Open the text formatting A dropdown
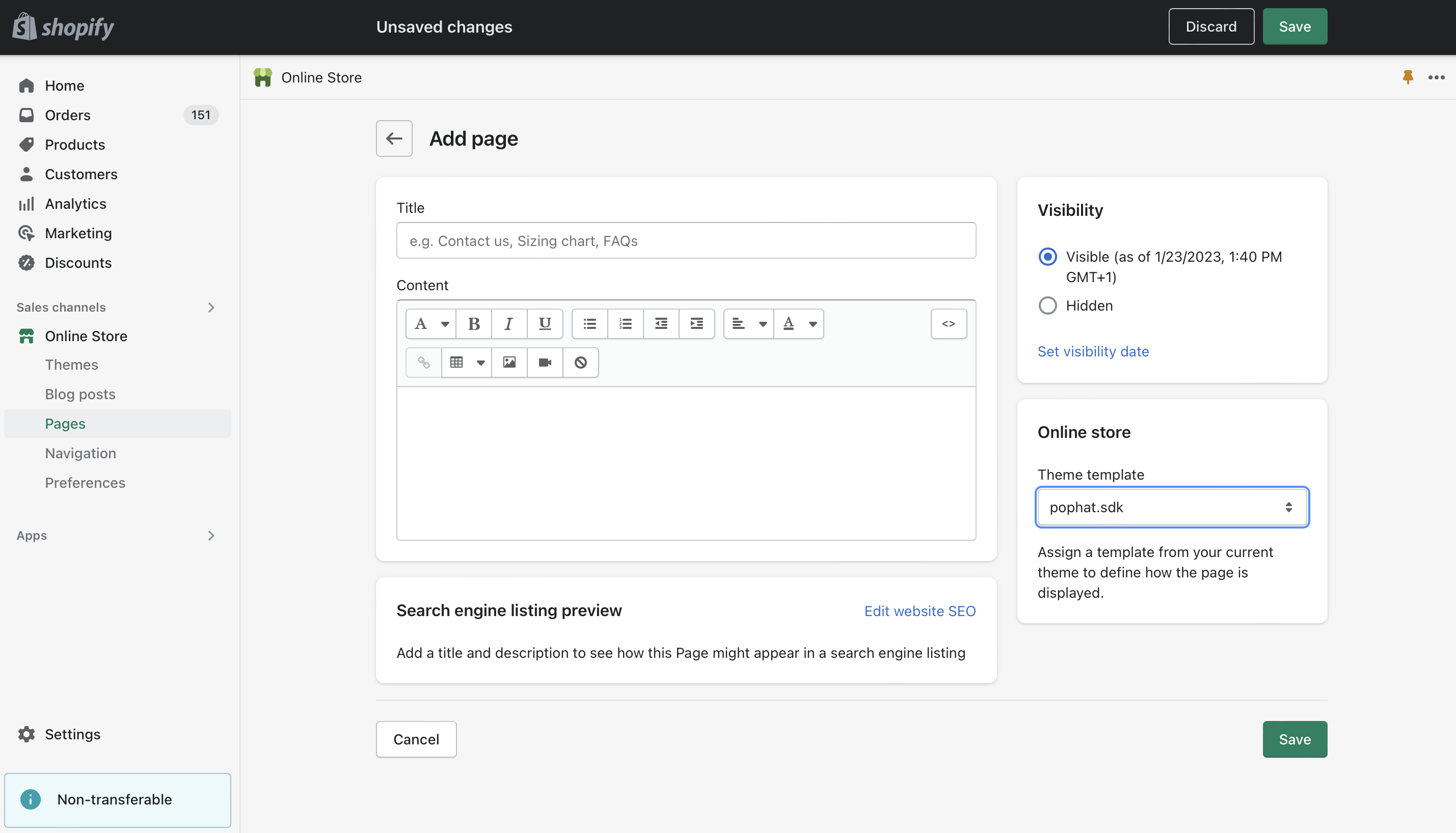Screen dimensions: 1456x833 pyautogui.click(x=431, y=324)
